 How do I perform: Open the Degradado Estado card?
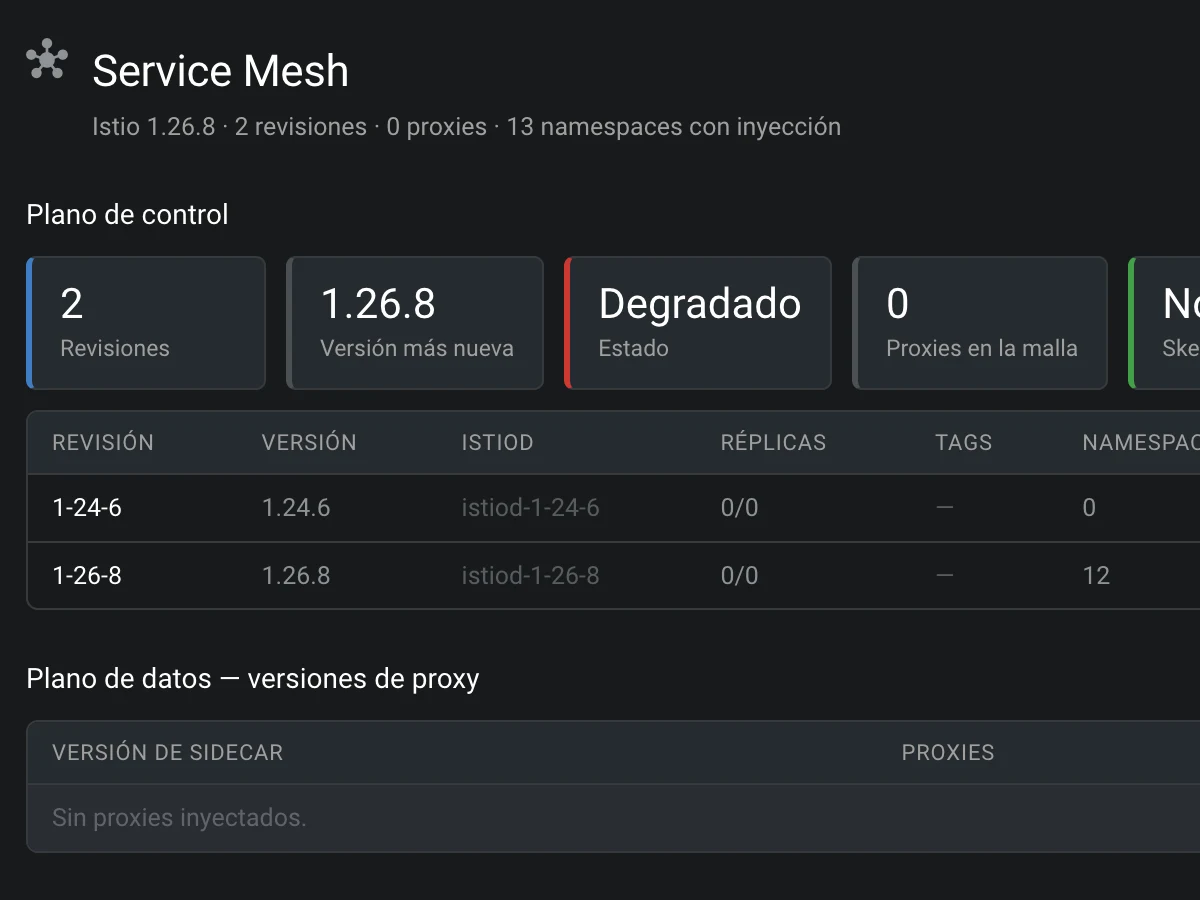click(698, 323)
